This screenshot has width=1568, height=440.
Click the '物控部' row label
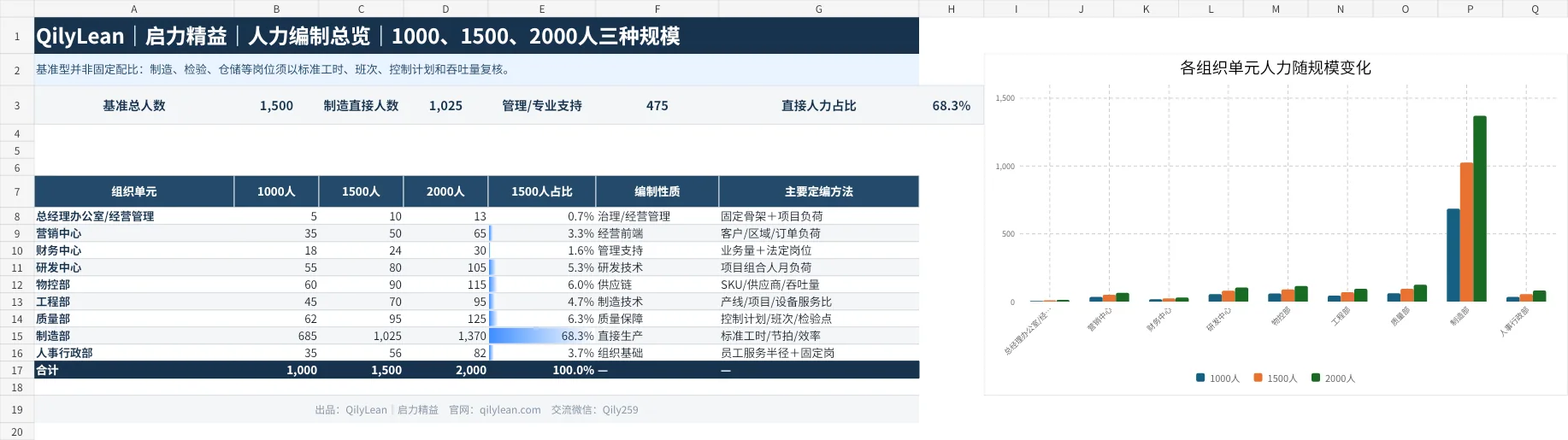pos(134,285)
